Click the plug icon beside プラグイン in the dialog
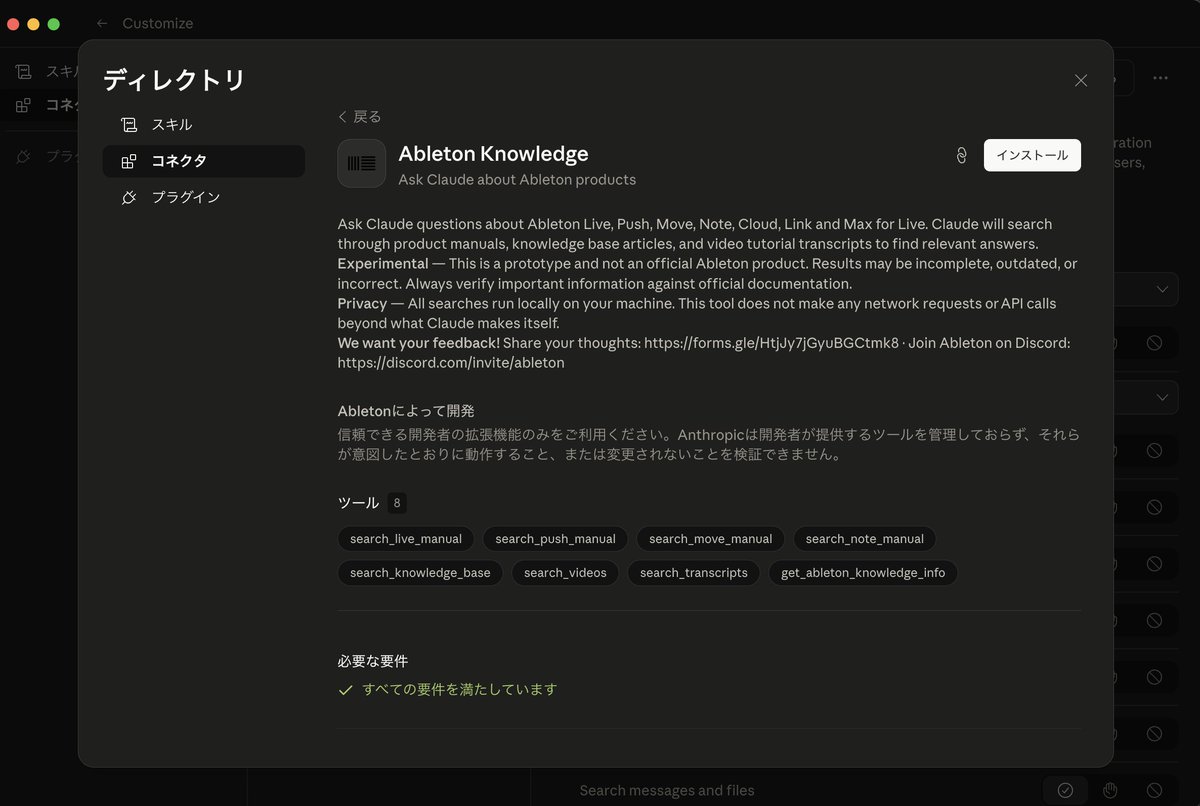This screenshot has height=806, width=1200. coord(128,197)
